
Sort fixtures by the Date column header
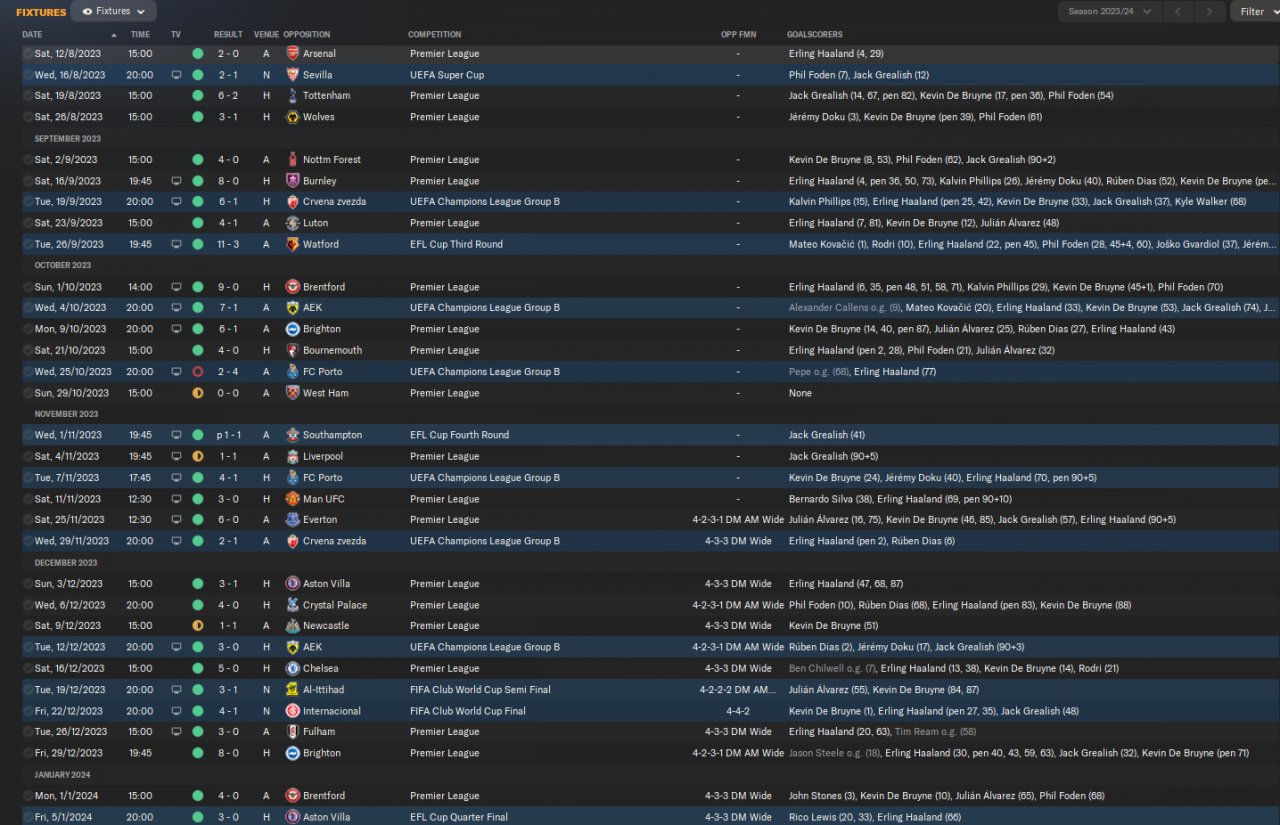tap(32, 35)
